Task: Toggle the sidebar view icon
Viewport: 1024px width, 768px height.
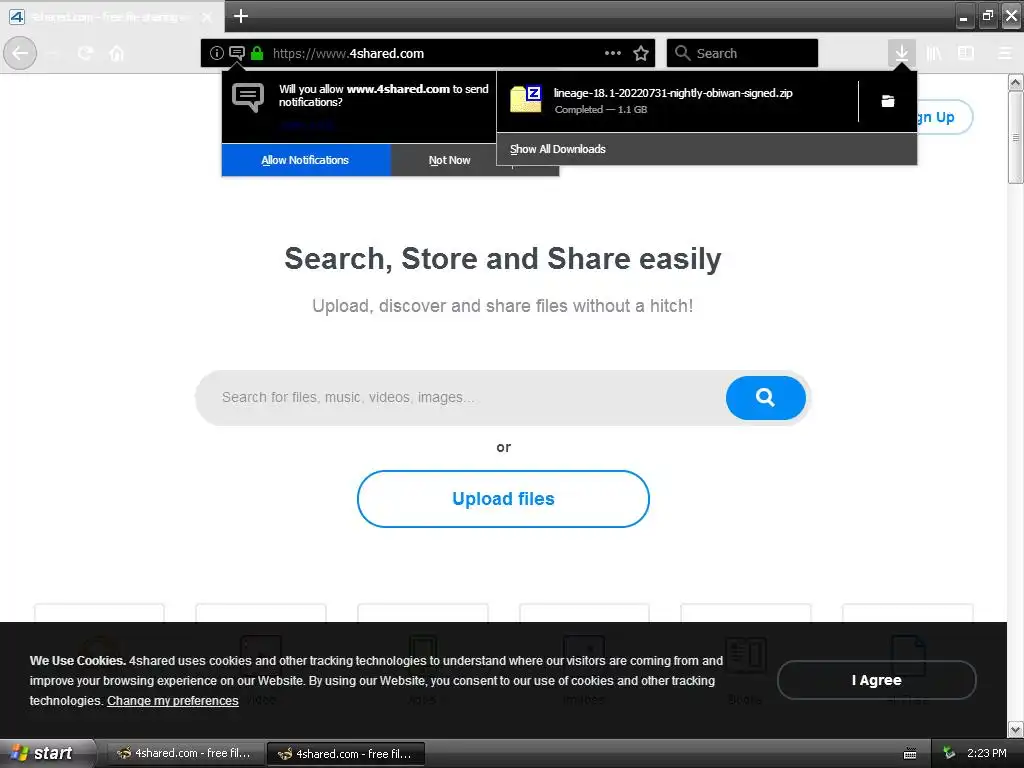Action: click(966, 53)
